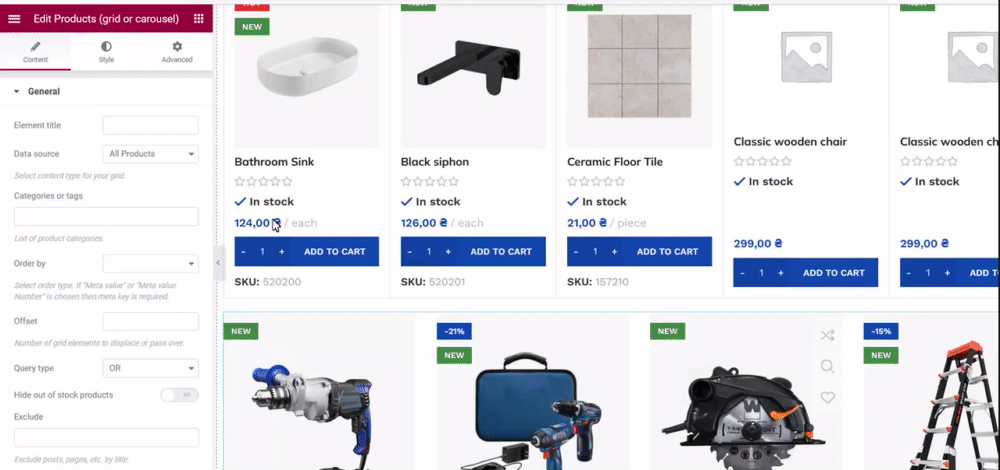This screenshot has width=1000, height=470.
Task: Switch to the Style tab
Action: 106,52
